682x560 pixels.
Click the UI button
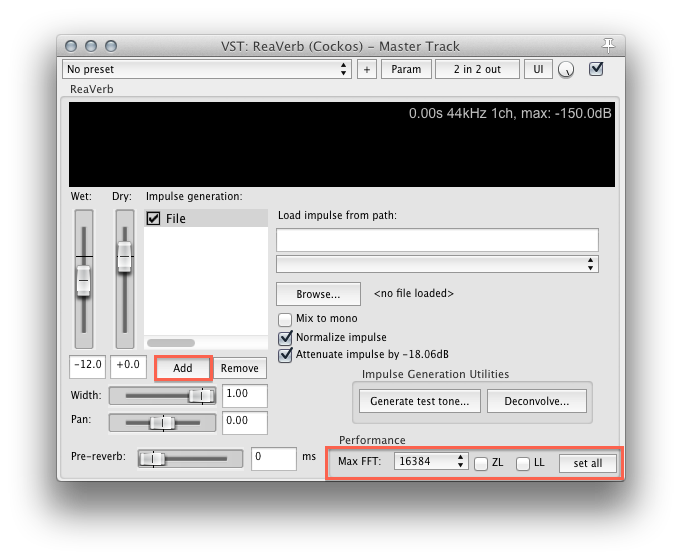pyautogui.click(x=538, y=70)
